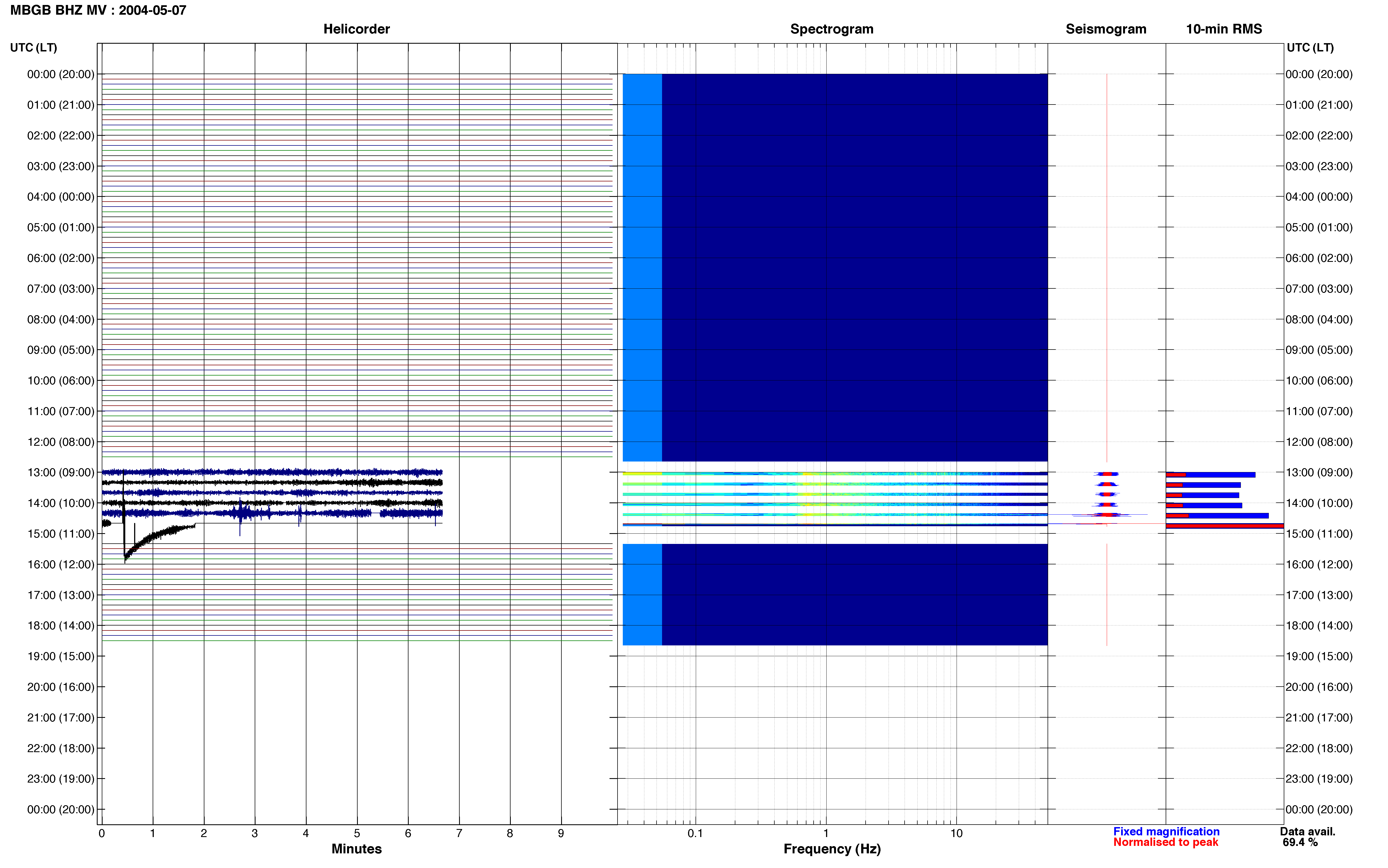Click left axis label '13:00 (09:00)'
1388x868 pixels.
coord(61,473)
